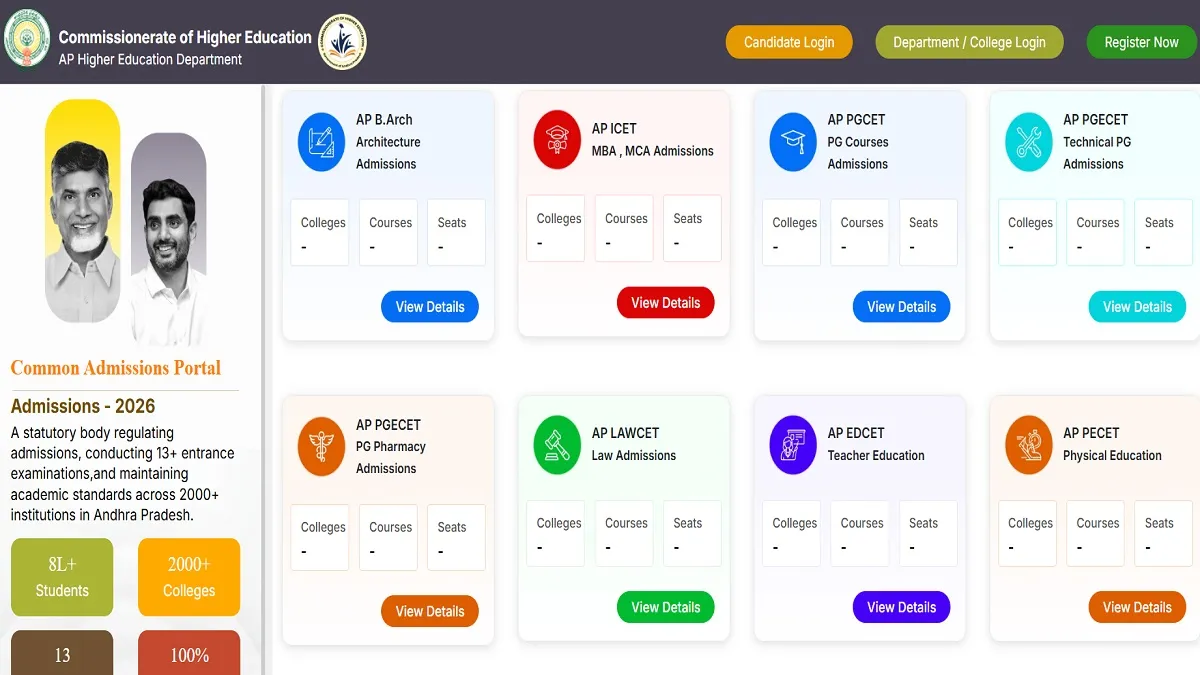Viewport: 1200px width, 675px height.
Task: Click the AP EDCET teacher board icon
Action: pyautogui.click(x=793, y=444)
